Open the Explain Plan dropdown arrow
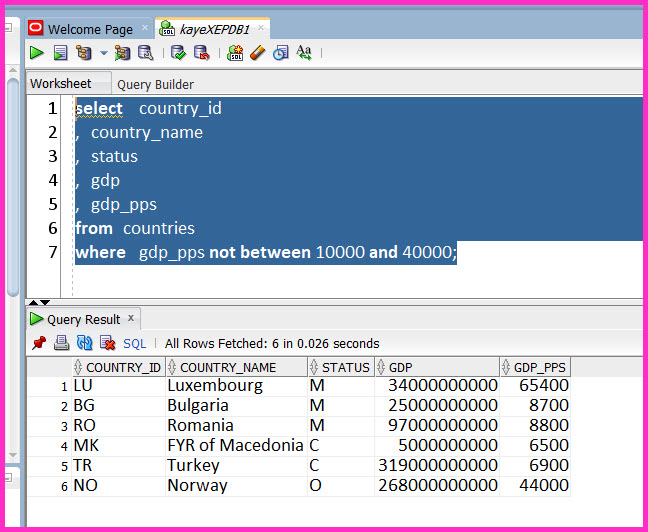Screen dimensions: 648x532 (104, 53)
